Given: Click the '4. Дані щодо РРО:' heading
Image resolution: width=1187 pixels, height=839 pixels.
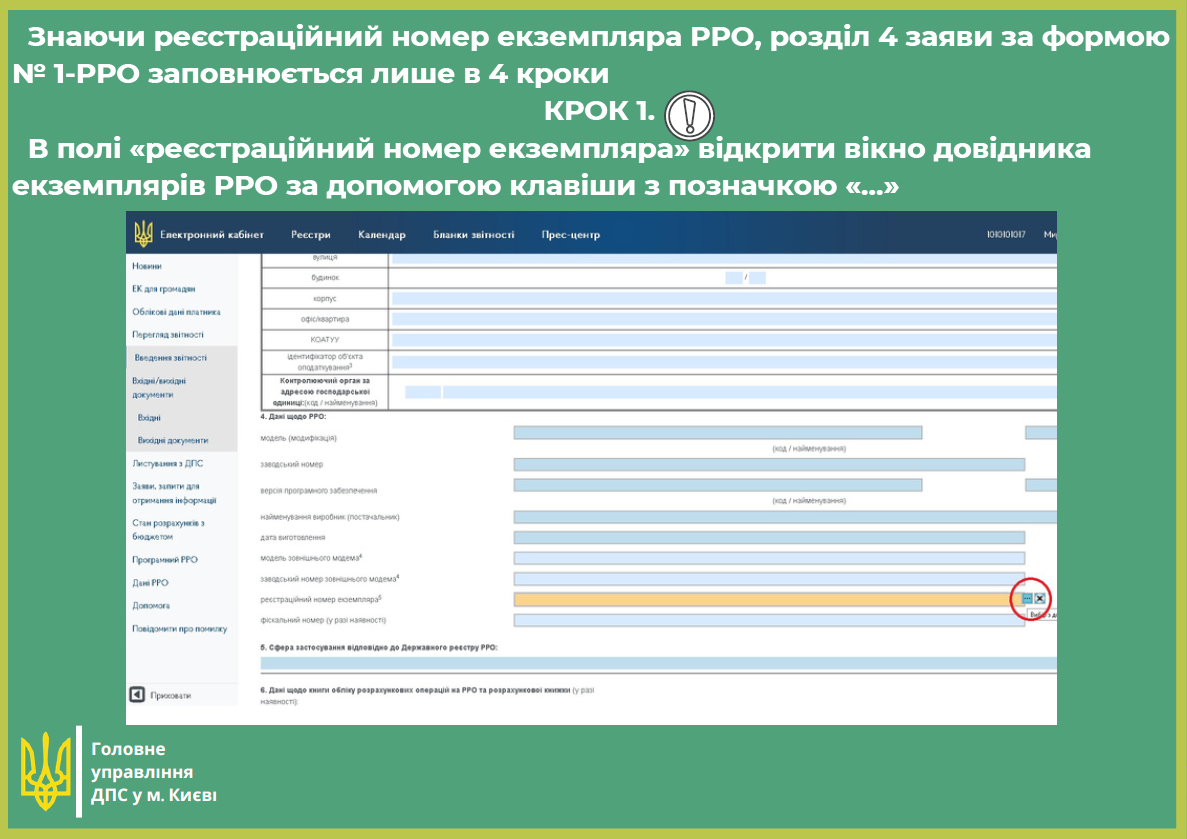Looking at the screenshot, I should [x=293, y=416].
